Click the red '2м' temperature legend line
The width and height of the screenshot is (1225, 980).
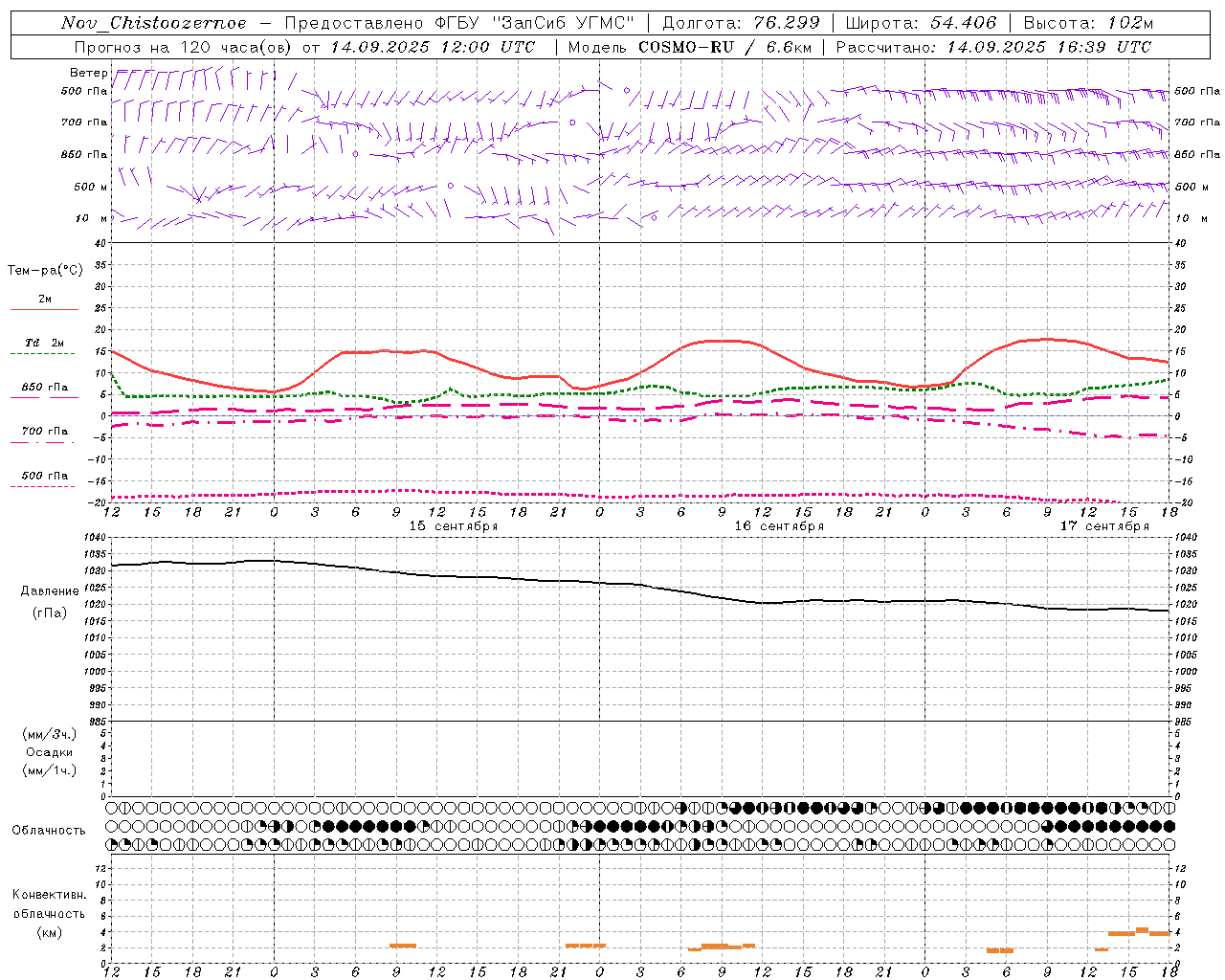click(44, 309)
